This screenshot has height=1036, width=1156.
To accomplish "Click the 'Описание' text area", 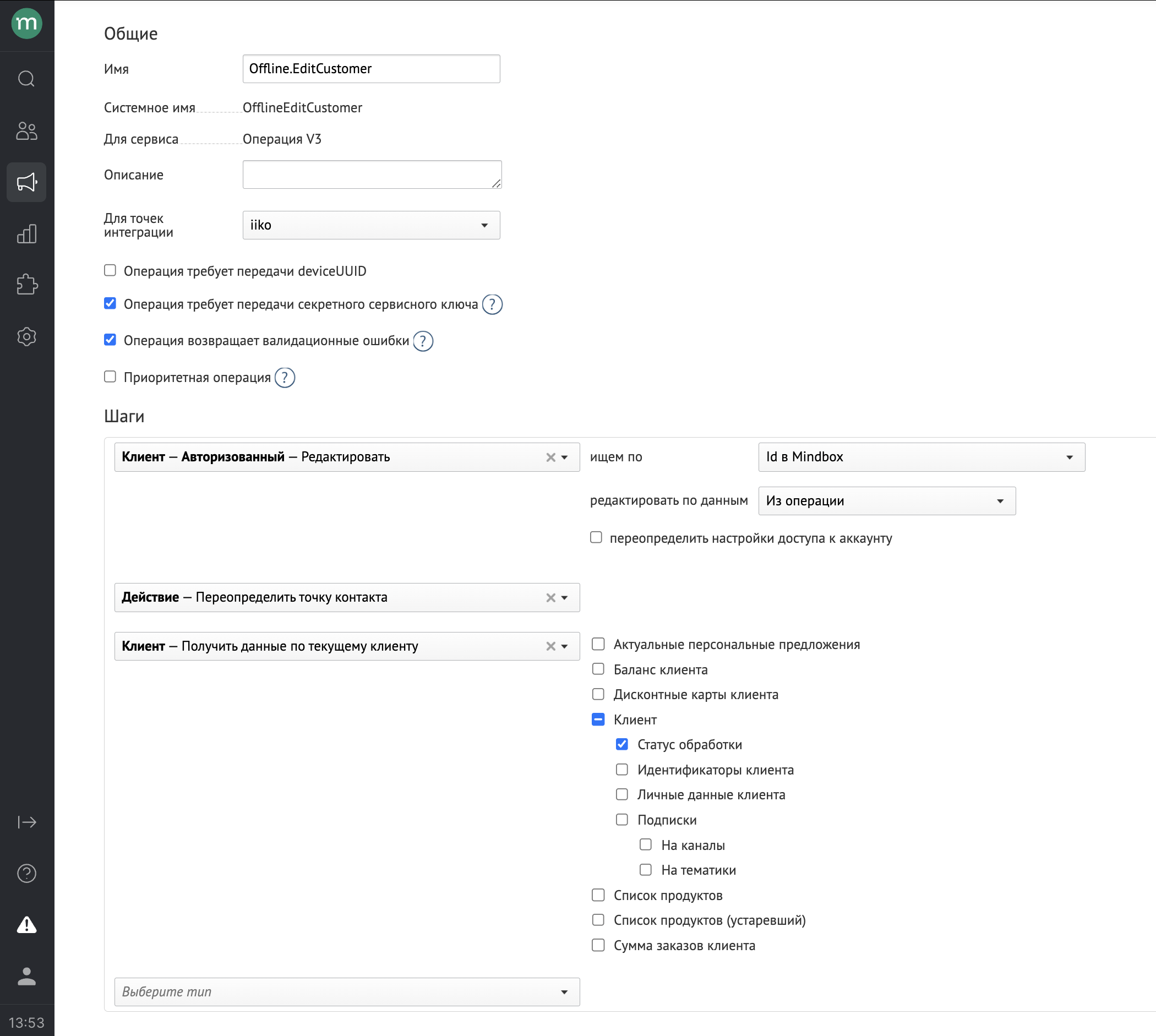I will [372, 175].
